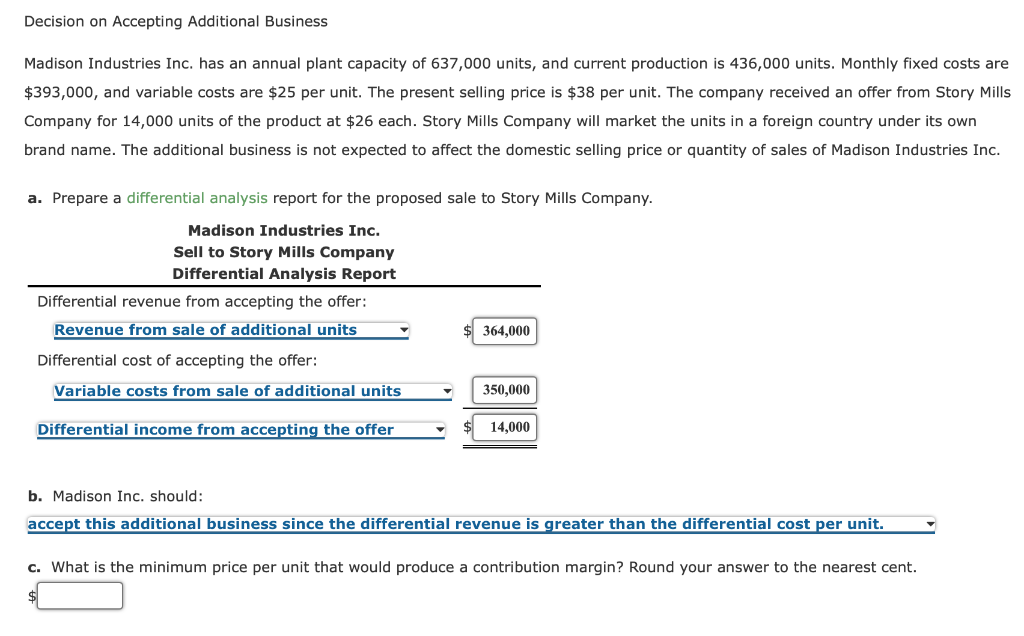
Task: Click the 'Sell to Story Mills Company' heading
Action: coord(283,252)
